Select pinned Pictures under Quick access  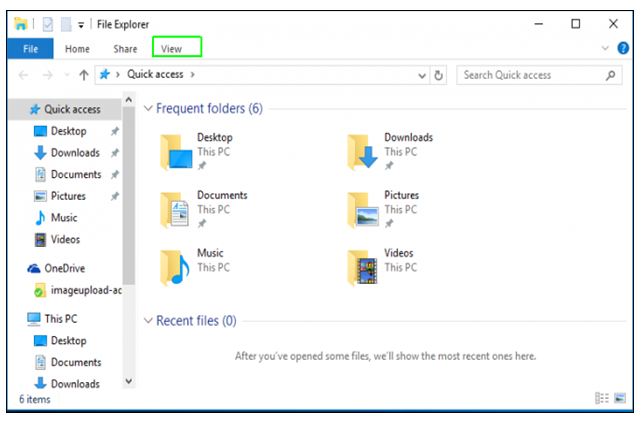point(68,196)
